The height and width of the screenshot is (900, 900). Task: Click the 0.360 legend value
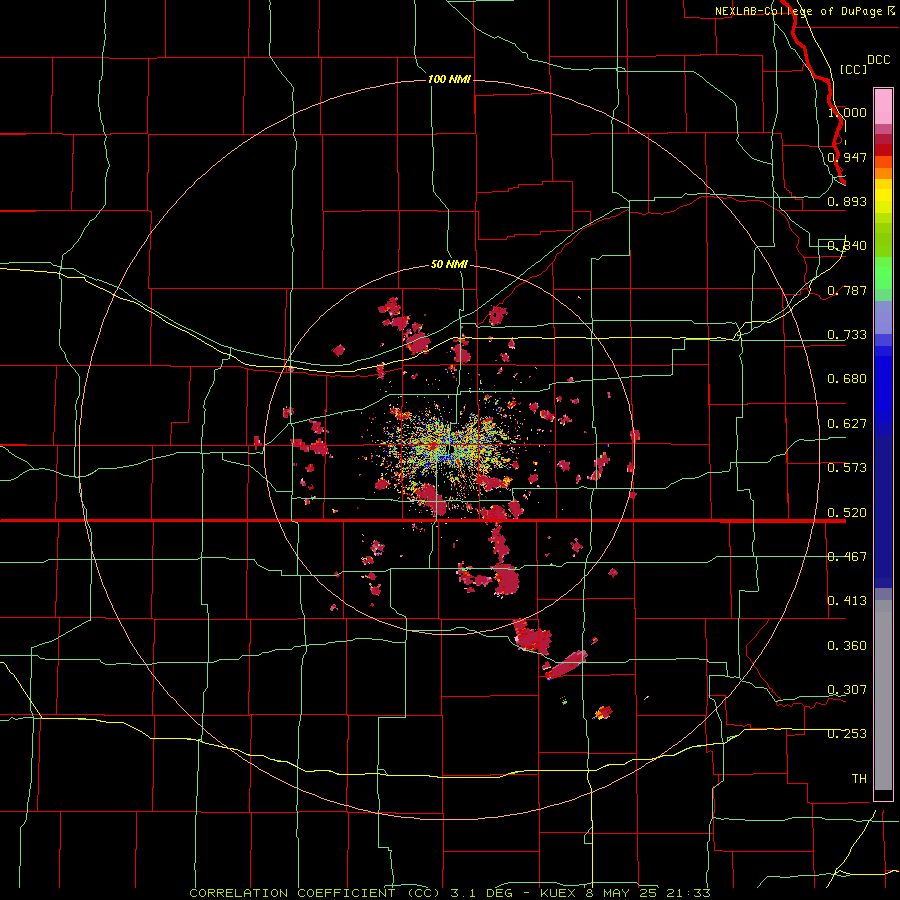847,646
